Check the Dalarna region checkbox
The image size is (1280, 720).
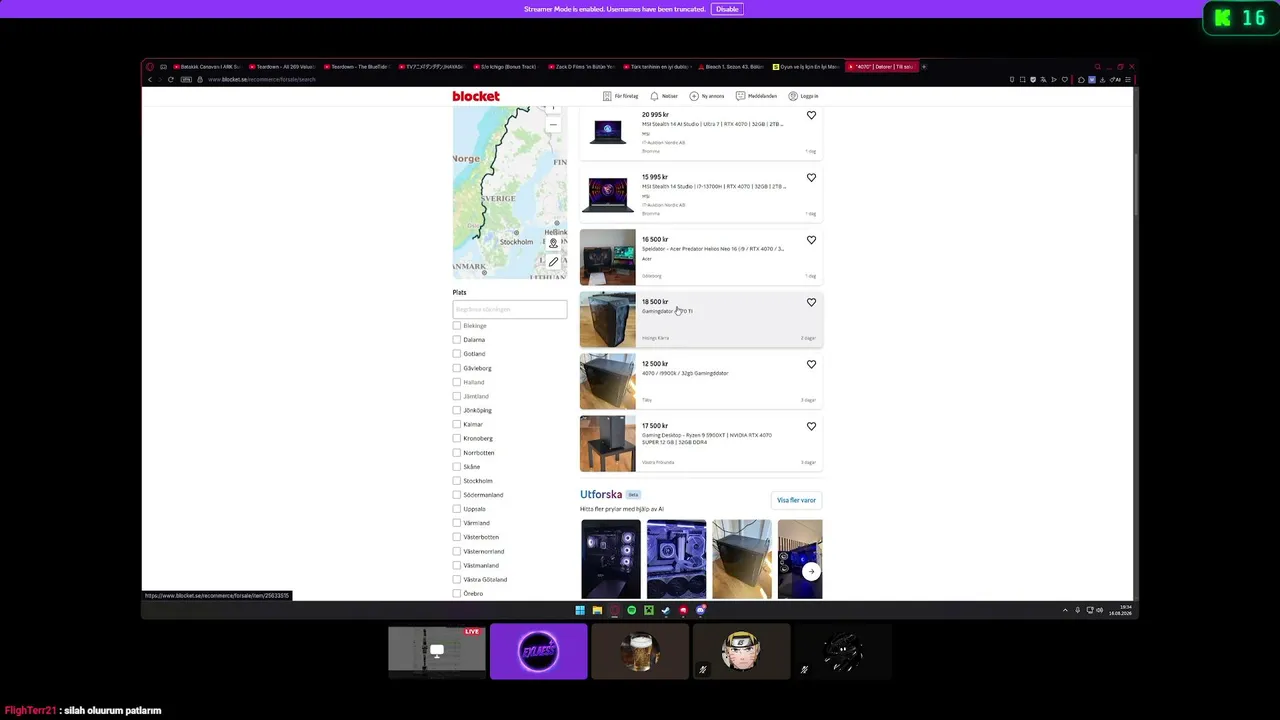point(457,340)
